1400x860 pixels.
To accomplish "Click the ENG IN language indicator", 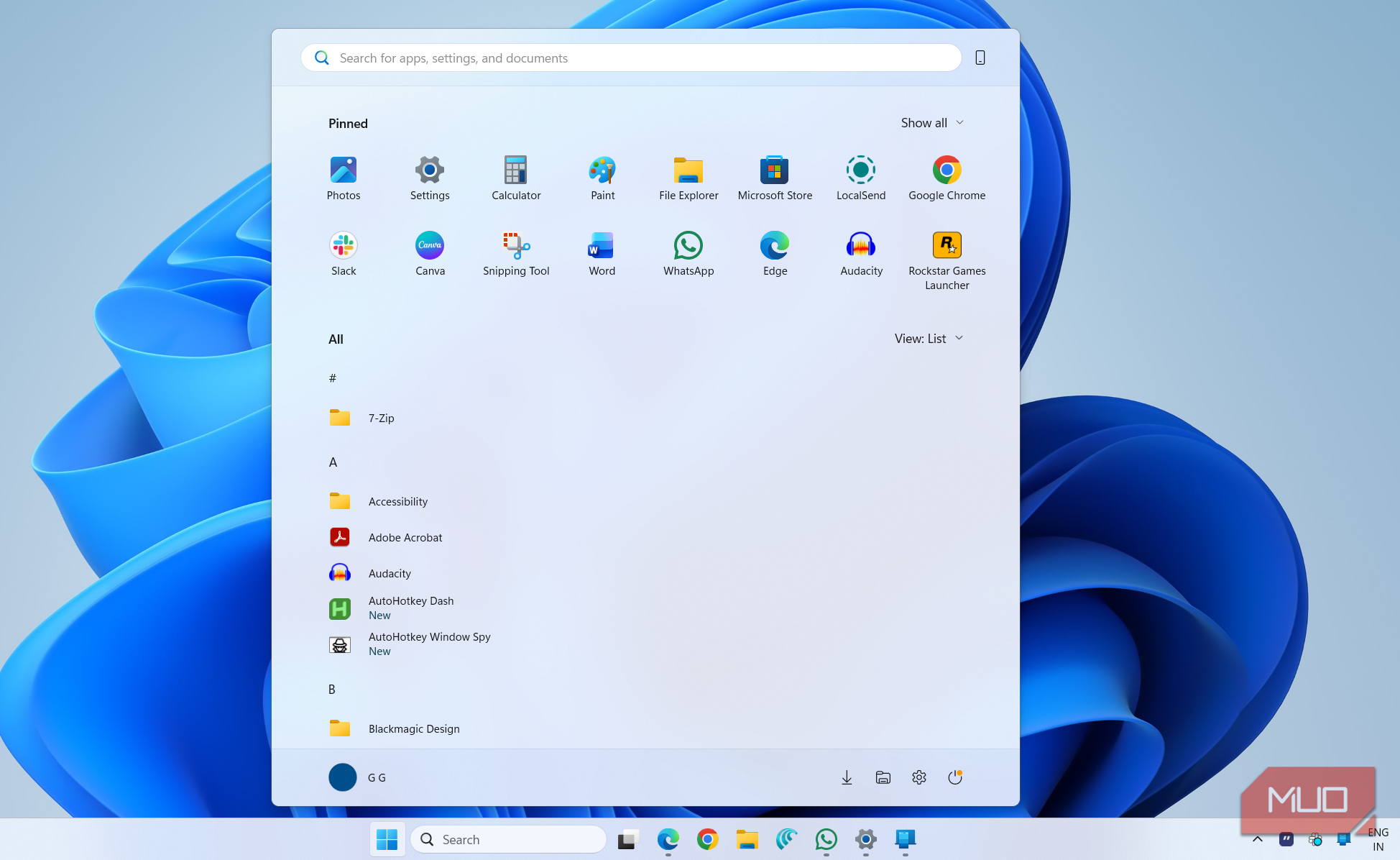I will (x=1378, y=839).
